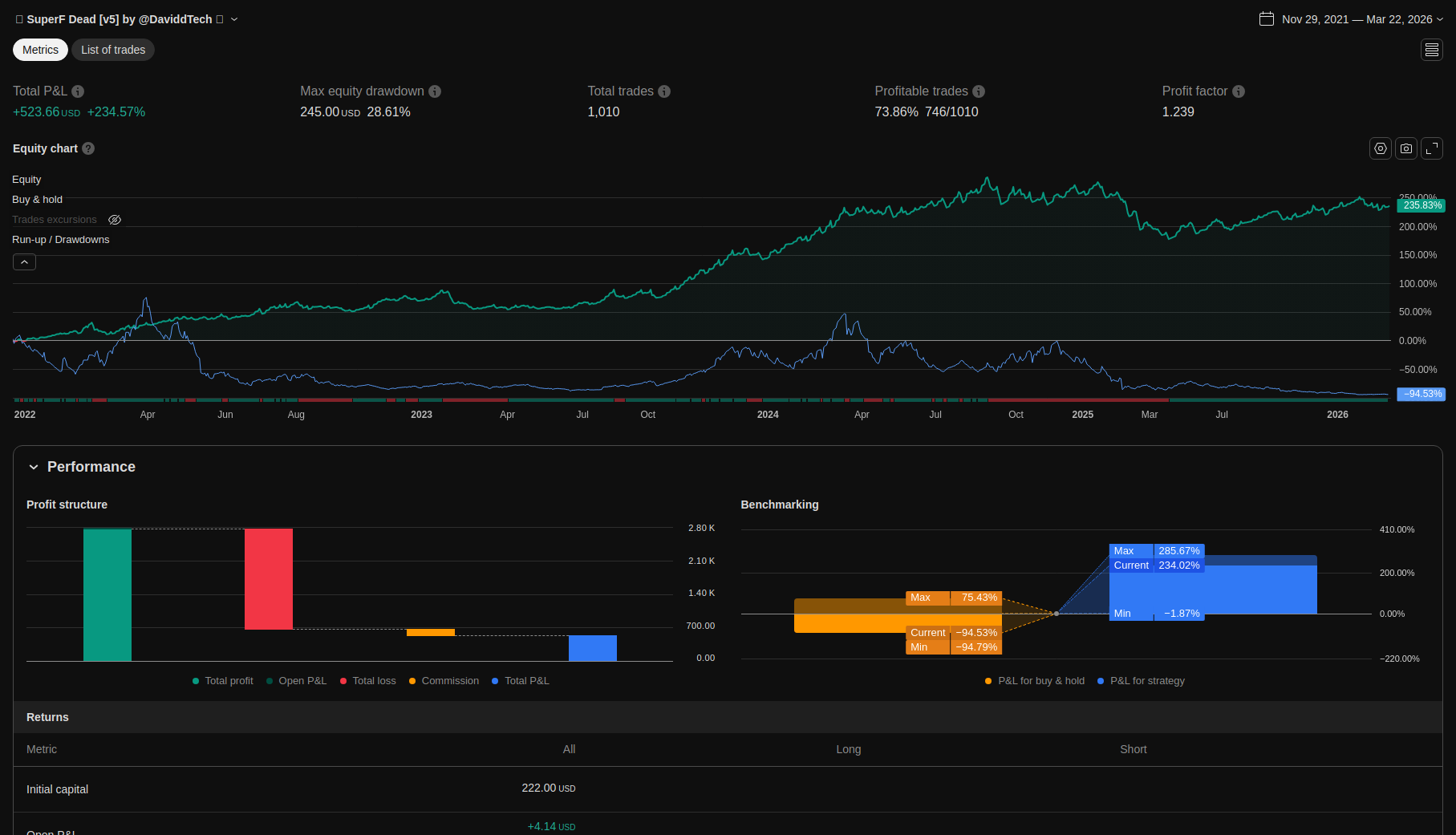Switch to the List of trades tab
Screen dimensions: 1456x835
113,50
